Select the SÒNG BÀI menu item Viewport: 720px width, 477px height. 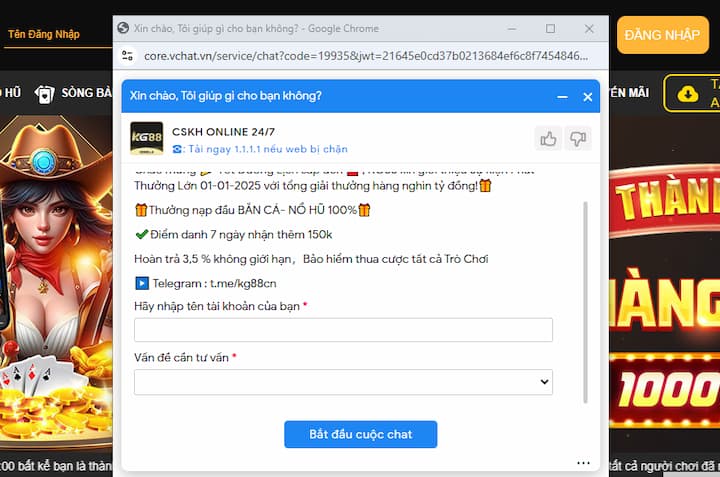(x=86, y=93)
